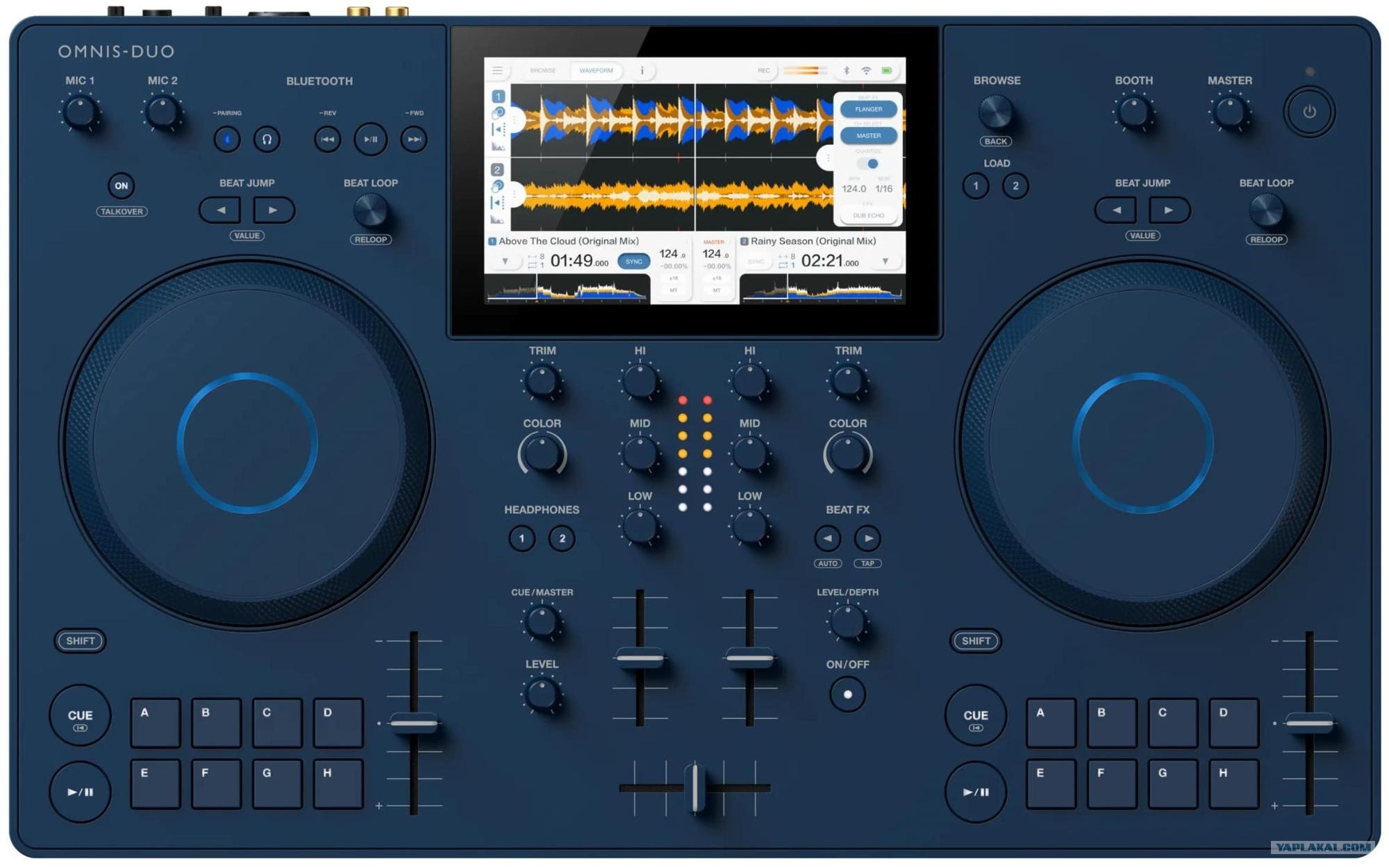This screenshot has height=868, width=1389.
Task: Open the FLANGER Beat FX selector
Action: point(868,109)
